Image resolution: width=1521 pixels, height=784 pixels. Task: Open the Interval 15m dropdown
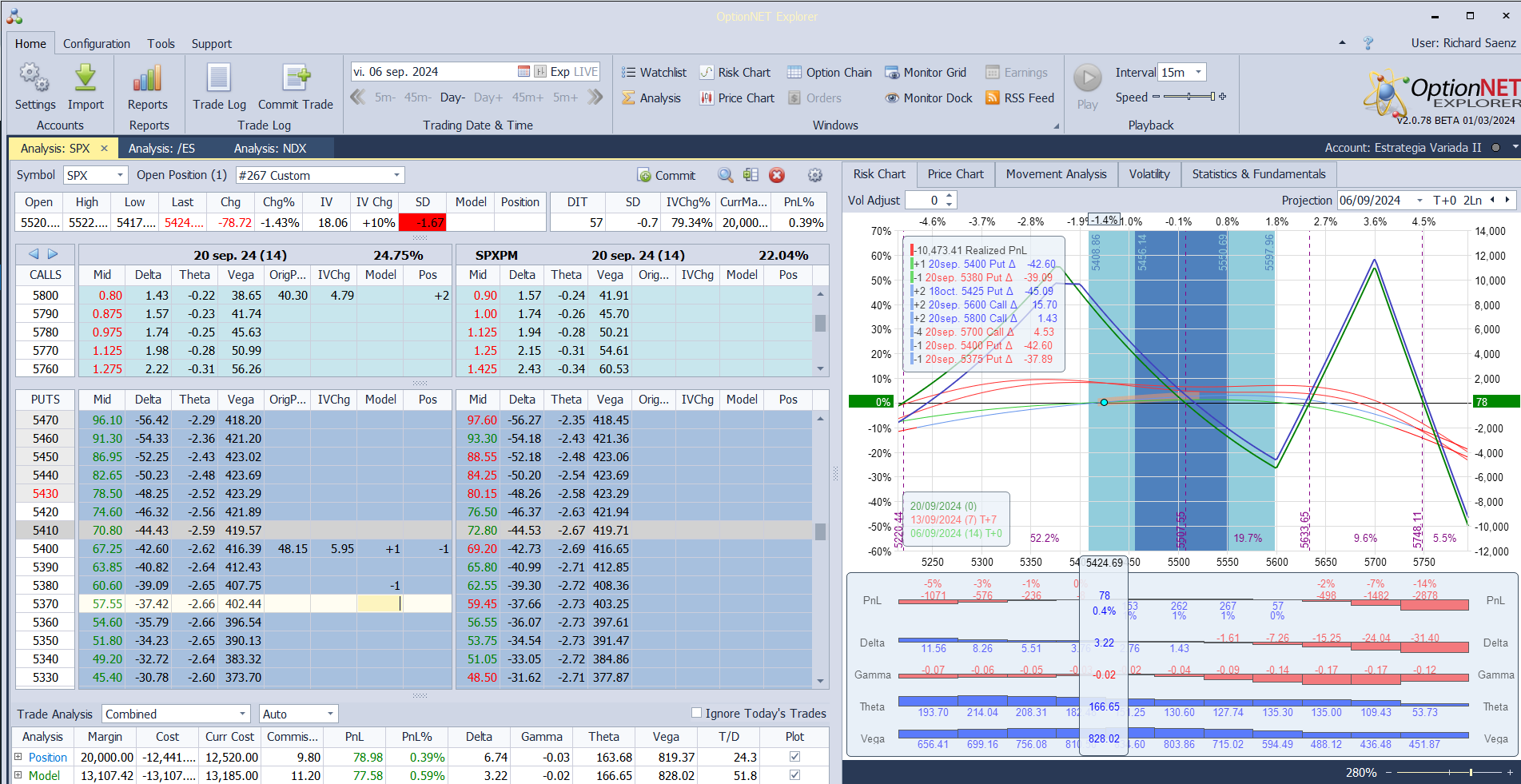pyautogui.click(x=1198, y=72)
